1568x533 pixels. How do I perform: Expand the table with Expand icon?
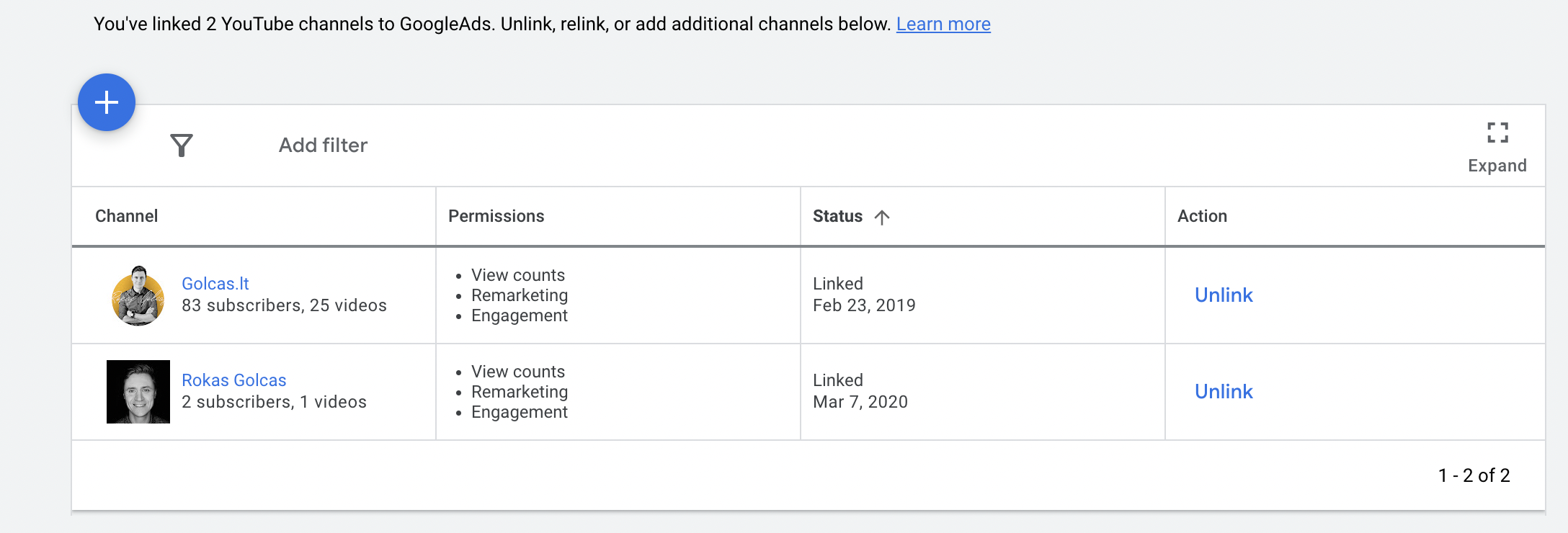tap(1497, 147)
